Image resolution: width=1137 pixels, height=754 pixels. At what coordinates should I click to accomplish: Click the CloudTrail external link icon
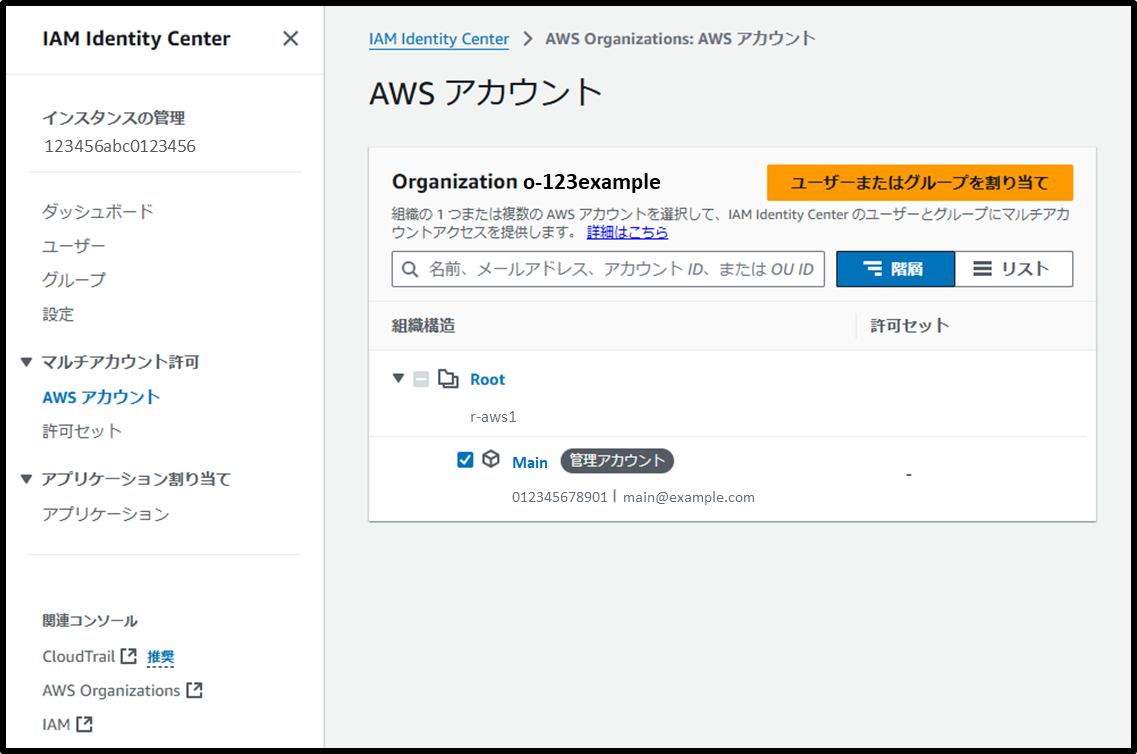click(x=128, y=656)
